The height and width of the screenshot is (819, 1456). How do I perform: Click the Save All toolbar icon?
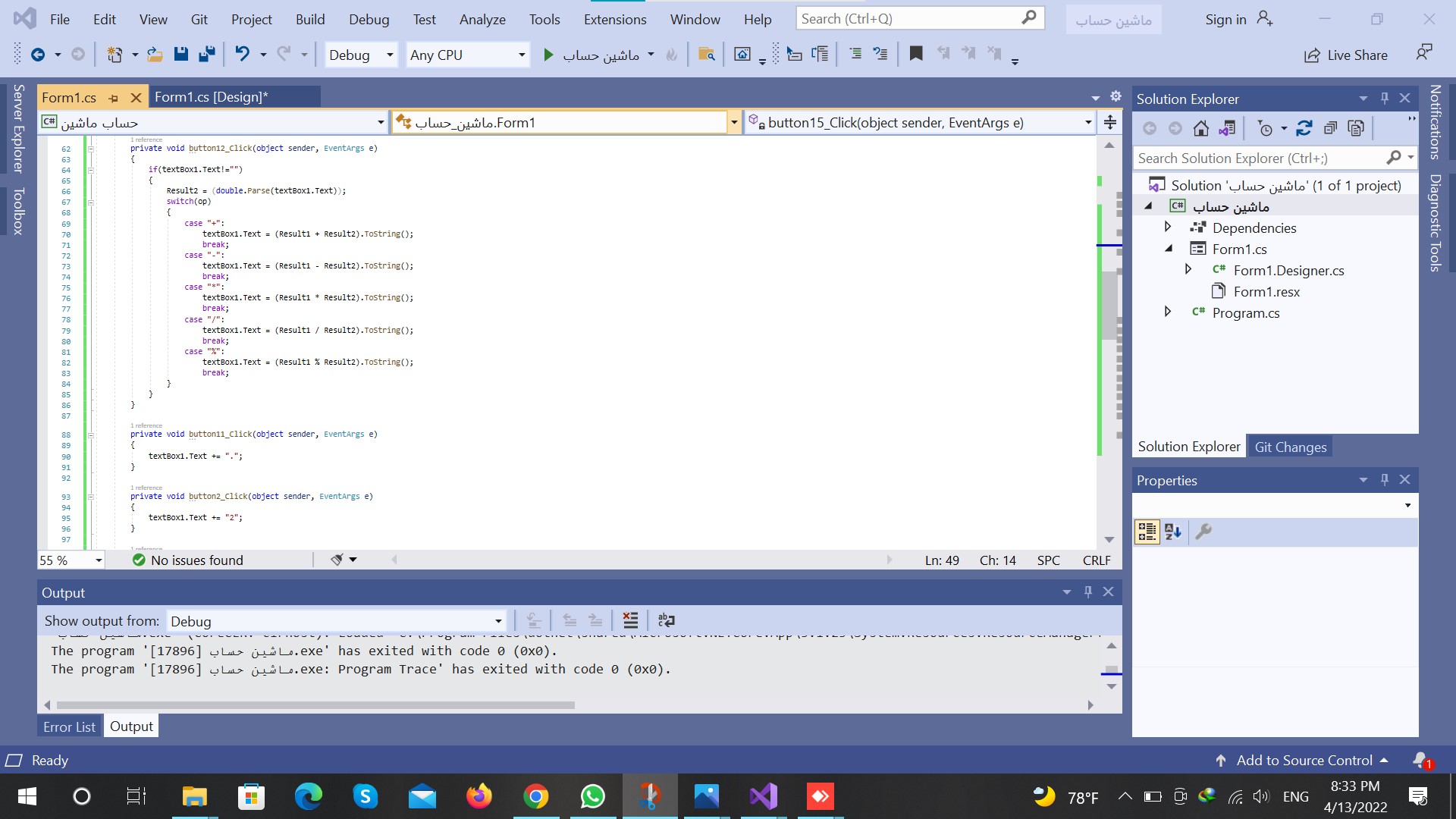(206, 55)
